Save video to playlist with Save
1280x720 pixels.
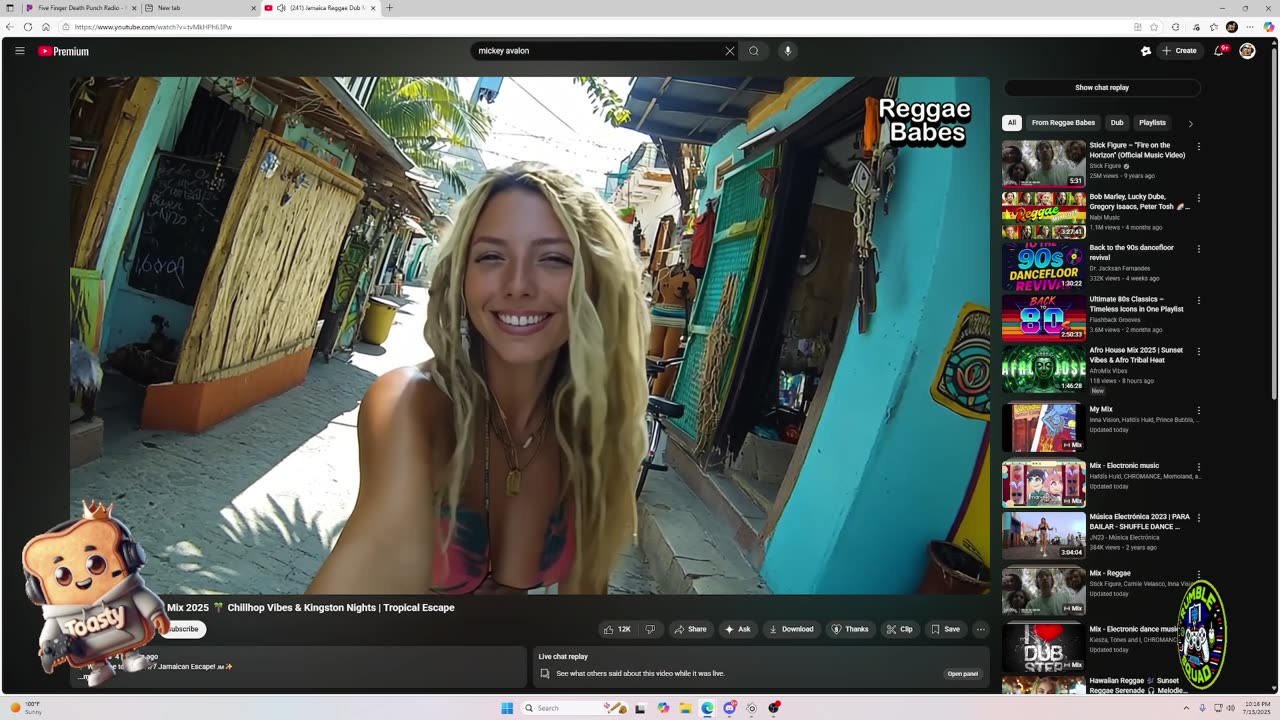pyautogui.click(x=945, y=629)
